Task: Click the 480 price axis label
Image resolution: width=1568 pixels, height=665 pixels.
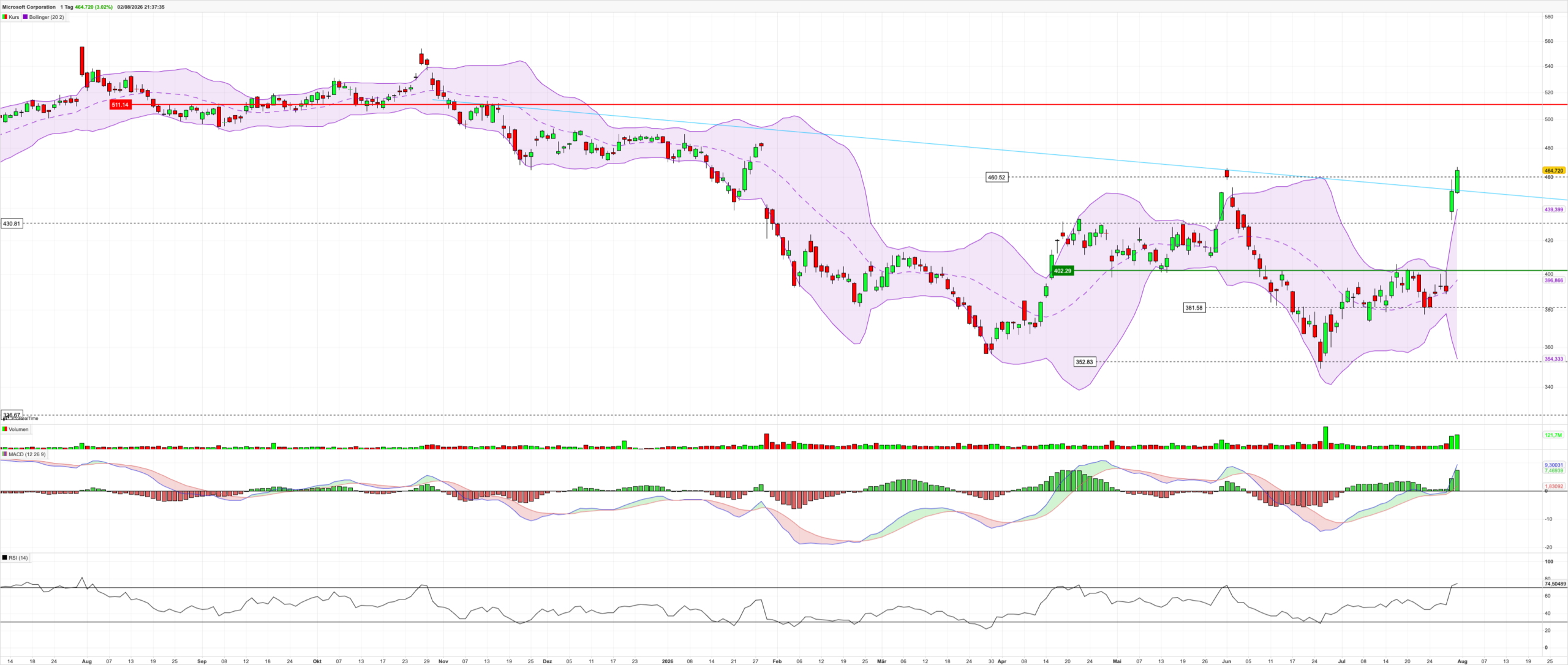Action: [x=1549, y=148]
